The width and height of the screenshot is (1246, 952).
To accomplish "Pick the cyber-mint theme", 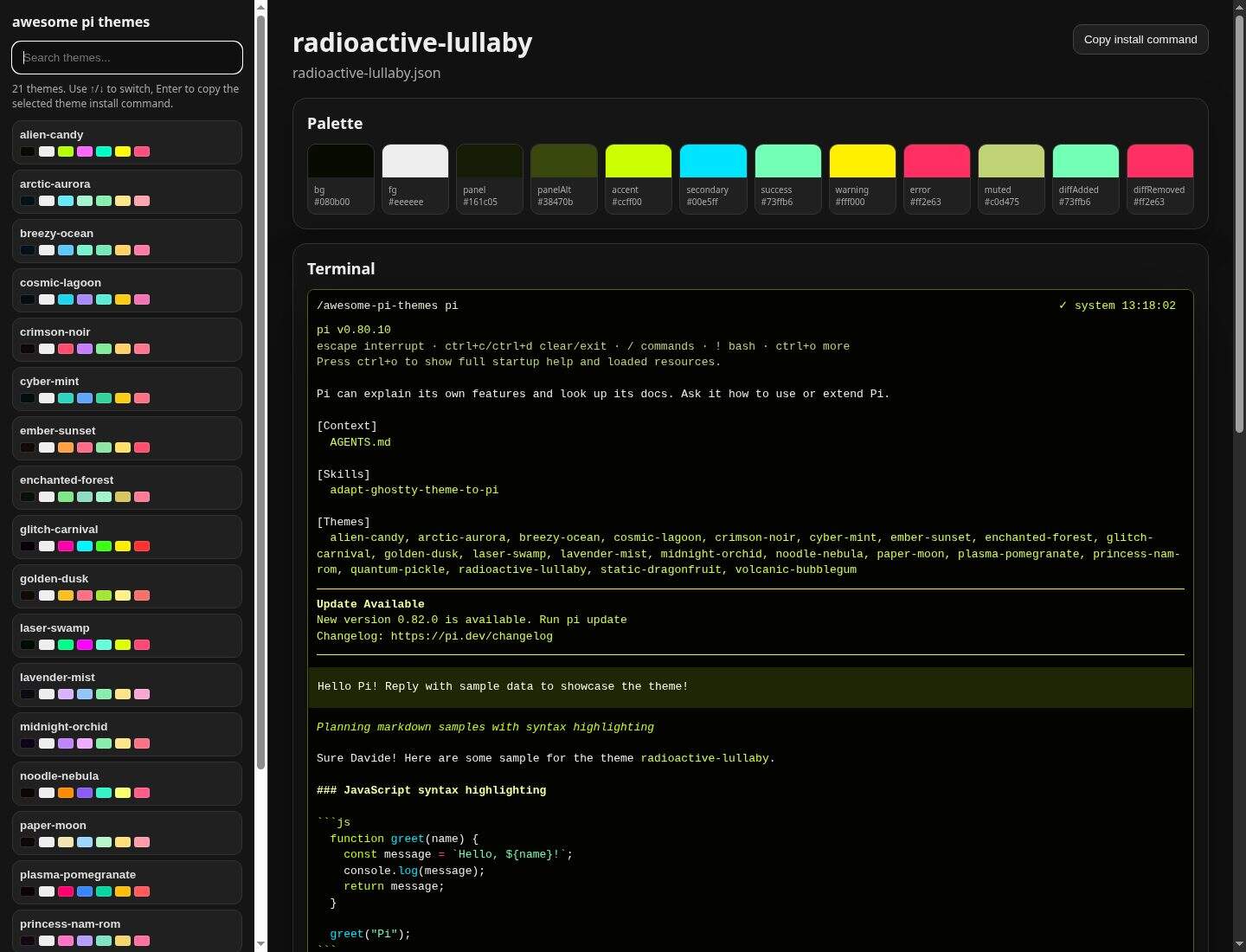I will click(x=127, y=389).
